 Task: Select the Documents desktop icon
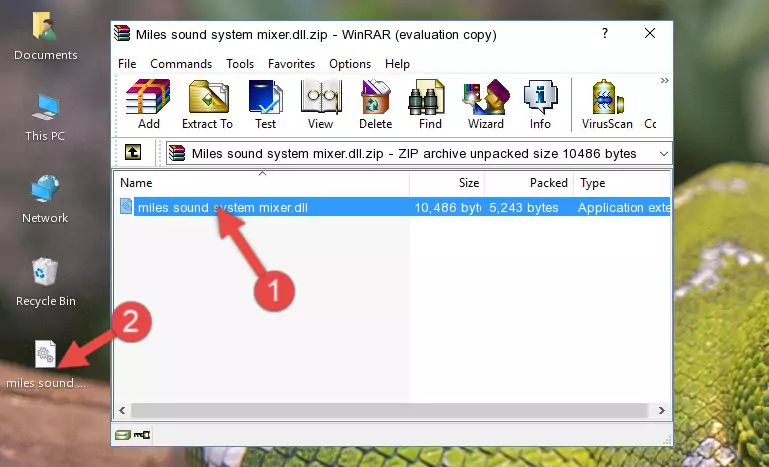[45, 37]
